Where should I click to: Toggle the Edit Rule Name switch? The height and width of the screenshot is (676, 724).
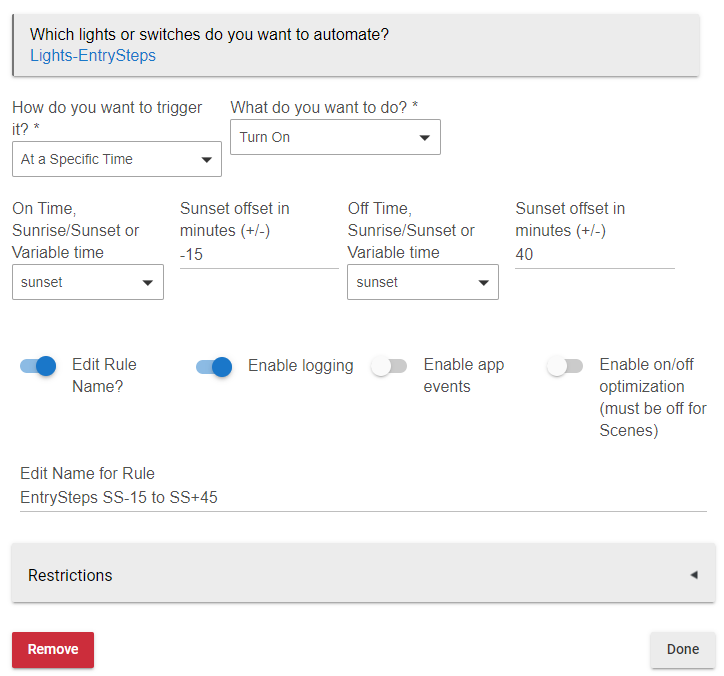tap(38, 367)
